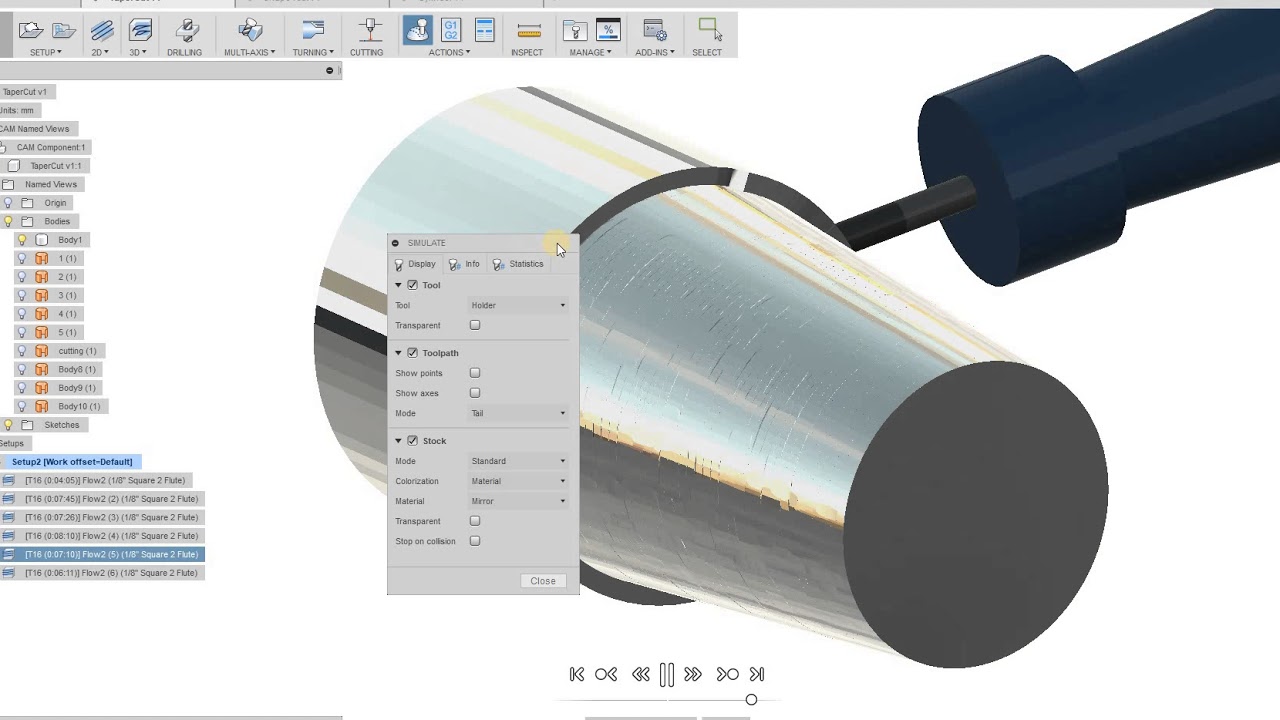
Task: Collapse the browser panel with minus icon
Action: coord(329,70)
